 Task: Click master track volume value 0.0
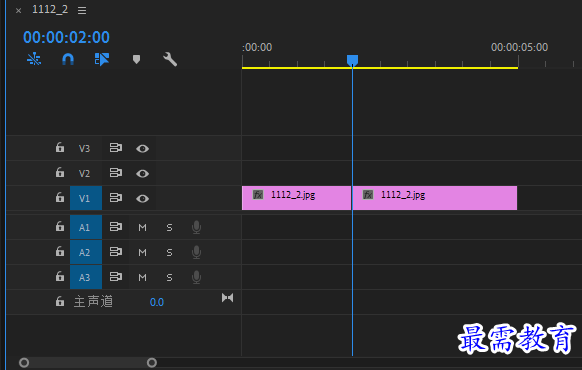point(157,302)
